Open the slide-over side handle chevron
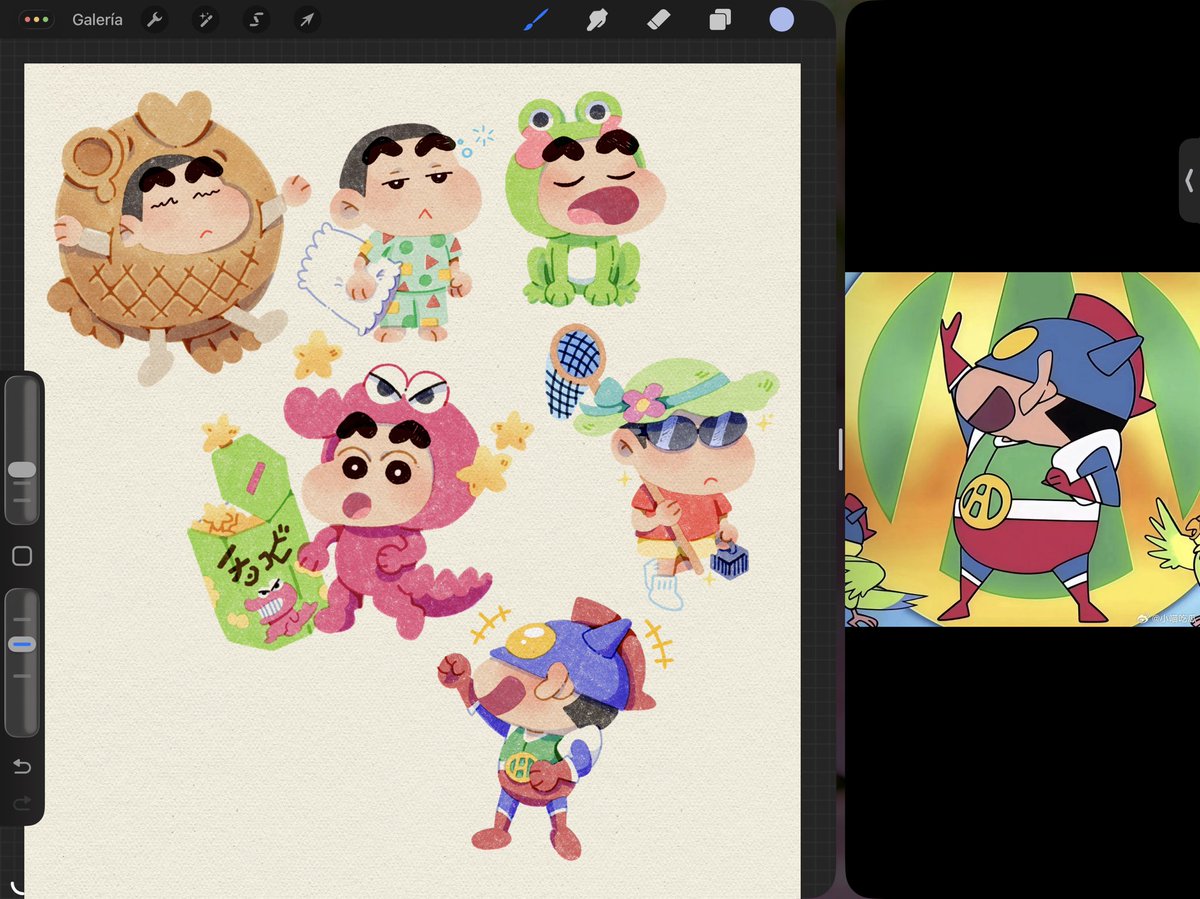Viewport: 1200px width, 899px height. [1189, 181]
